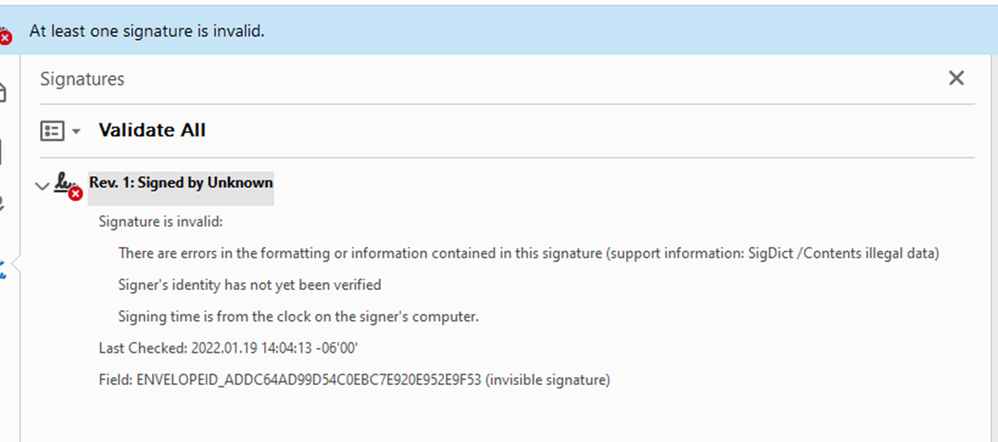Open the Bookmarks icon in the sidebar

tap(4, 150)
